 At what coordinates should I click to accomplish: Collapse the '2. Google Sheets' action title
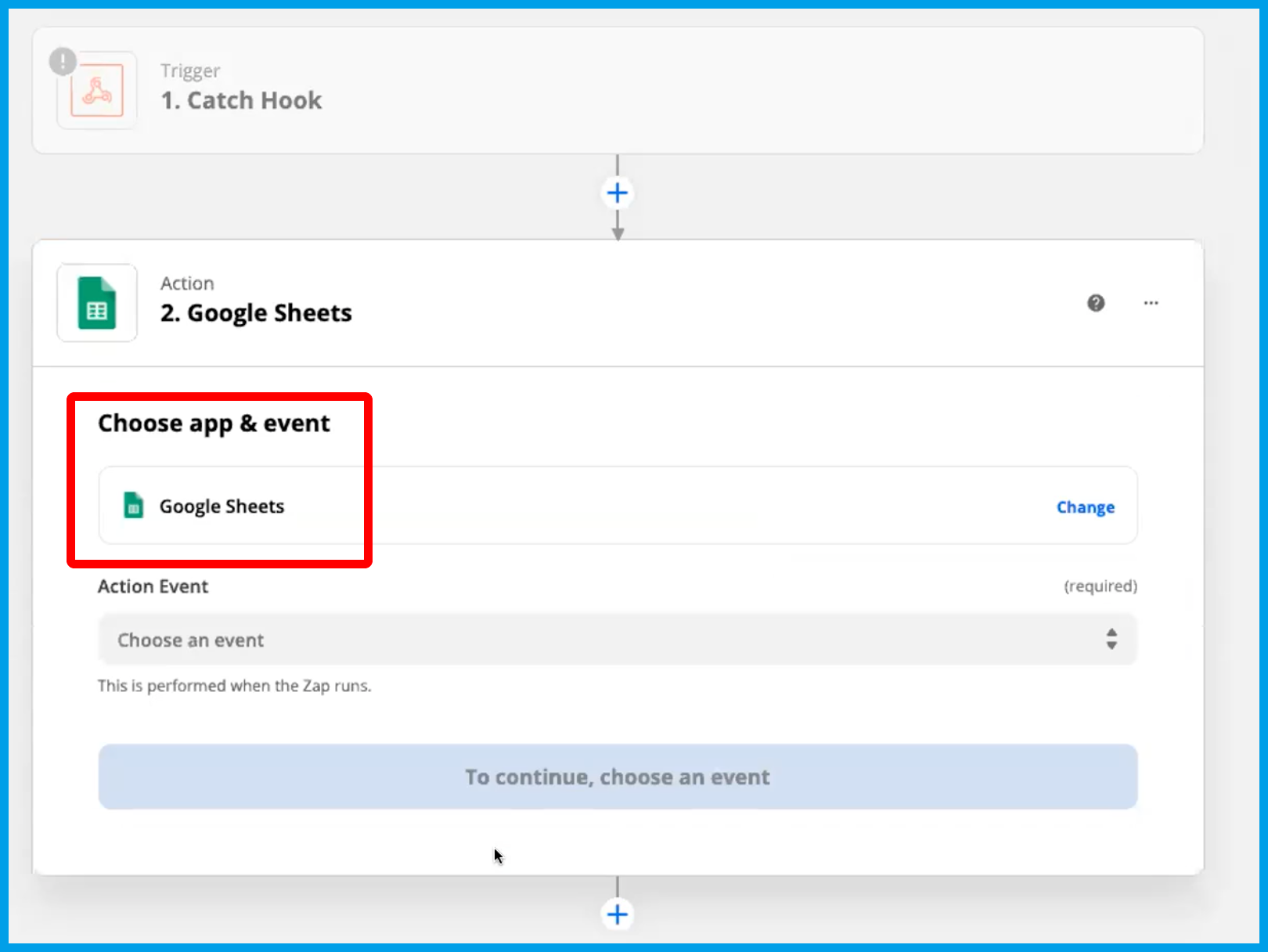tap(256, 313)
